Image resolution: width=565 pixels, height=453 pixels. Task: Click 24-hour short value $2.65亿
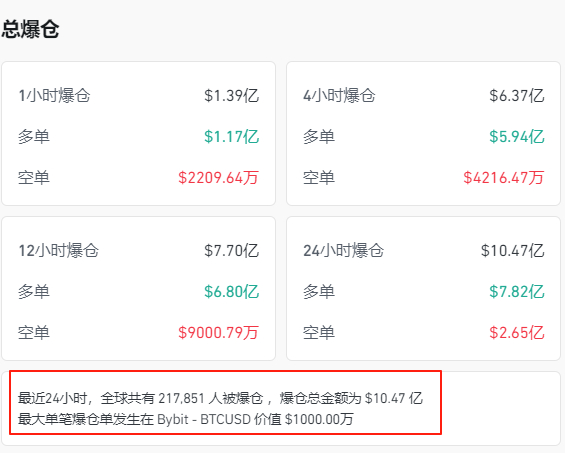[516, 333]
